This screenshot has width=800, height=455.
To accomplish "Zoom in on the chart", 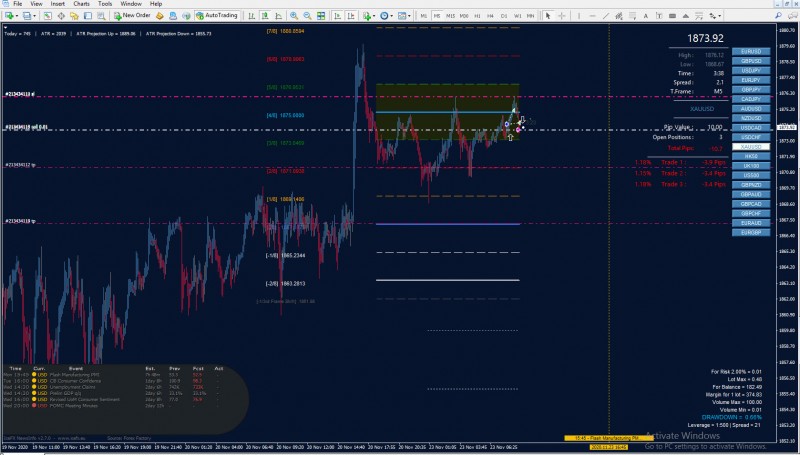I will click(294, 16).
